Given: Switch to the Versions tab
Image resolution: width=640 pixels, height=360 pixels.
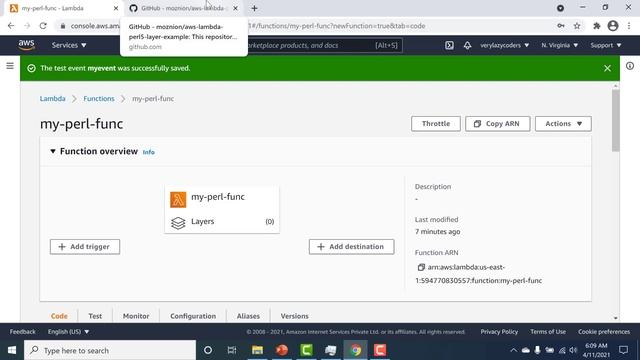Looking at the screenshot, I should click(x=294, y=316).
